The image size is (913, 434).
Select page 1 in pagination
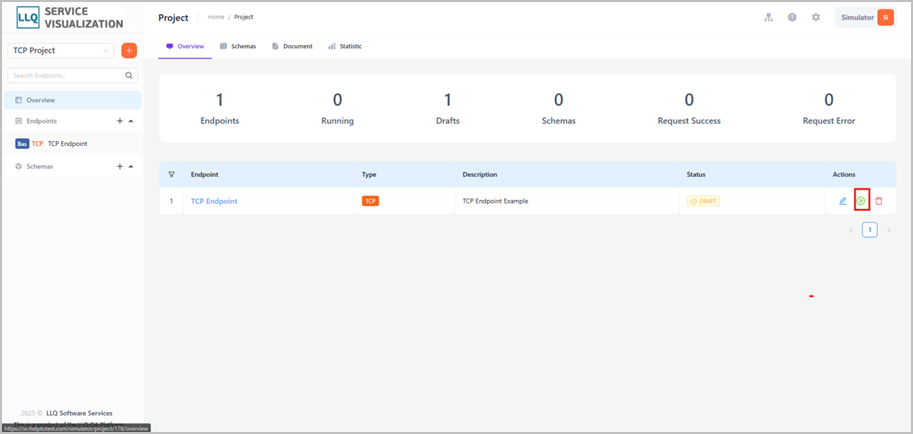click(x=870, y=230)
